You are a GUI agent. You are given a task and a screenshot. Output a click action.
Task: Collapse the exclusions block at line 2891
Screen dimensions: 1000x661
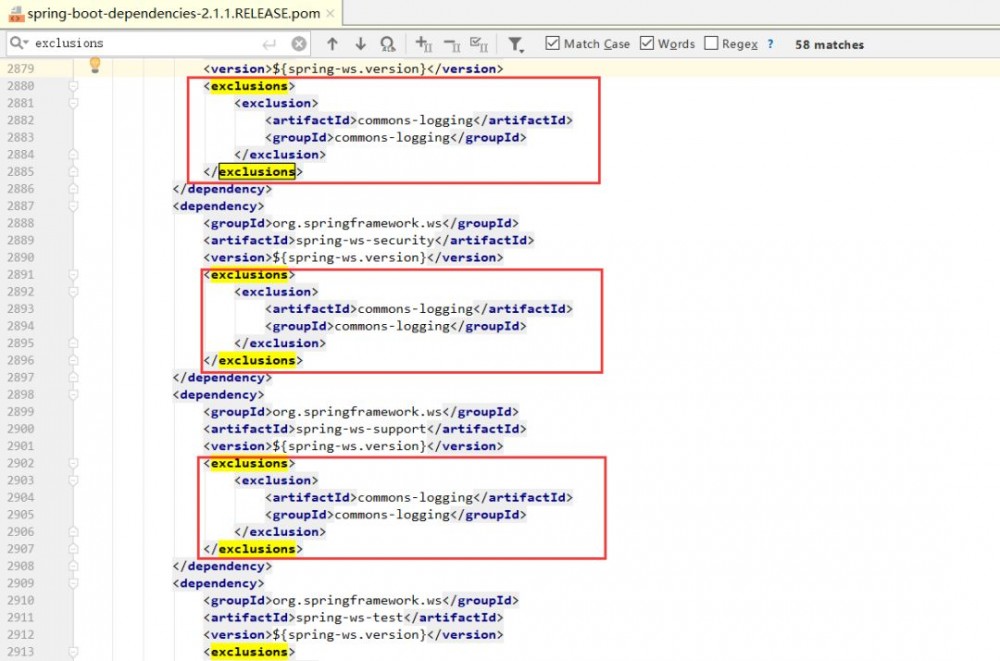(73, 275)
